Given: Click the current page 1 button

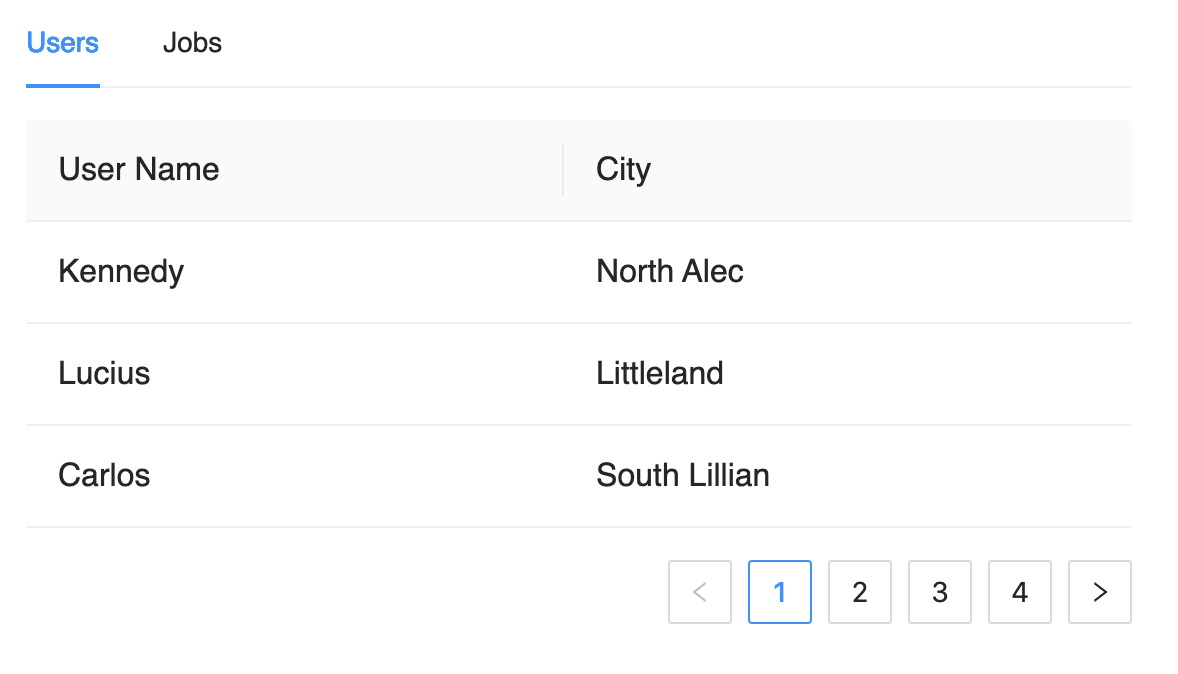Looking at the screenshot, I should click(780, 592).
